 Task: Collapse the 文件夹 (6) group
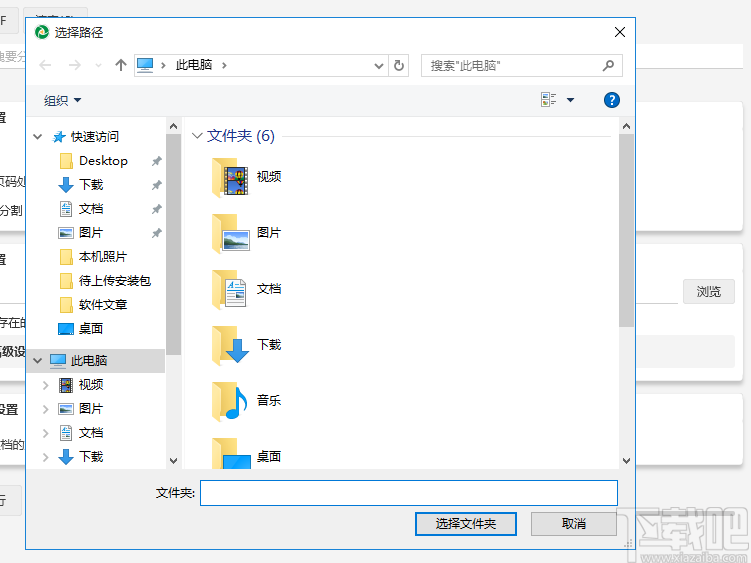(197, 136)
